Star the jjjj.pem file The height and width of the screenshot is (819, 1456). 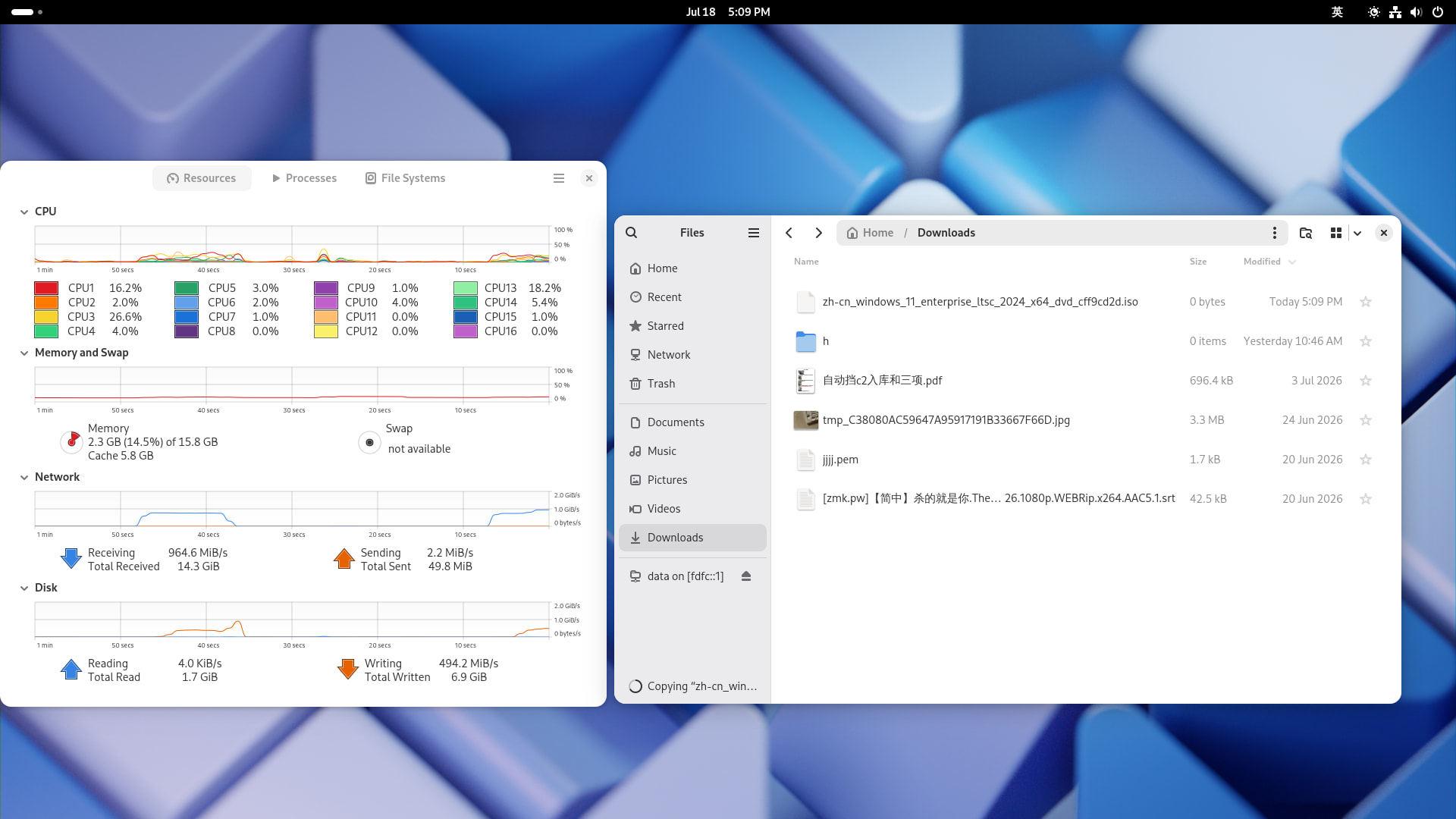tap(1366, 460)
